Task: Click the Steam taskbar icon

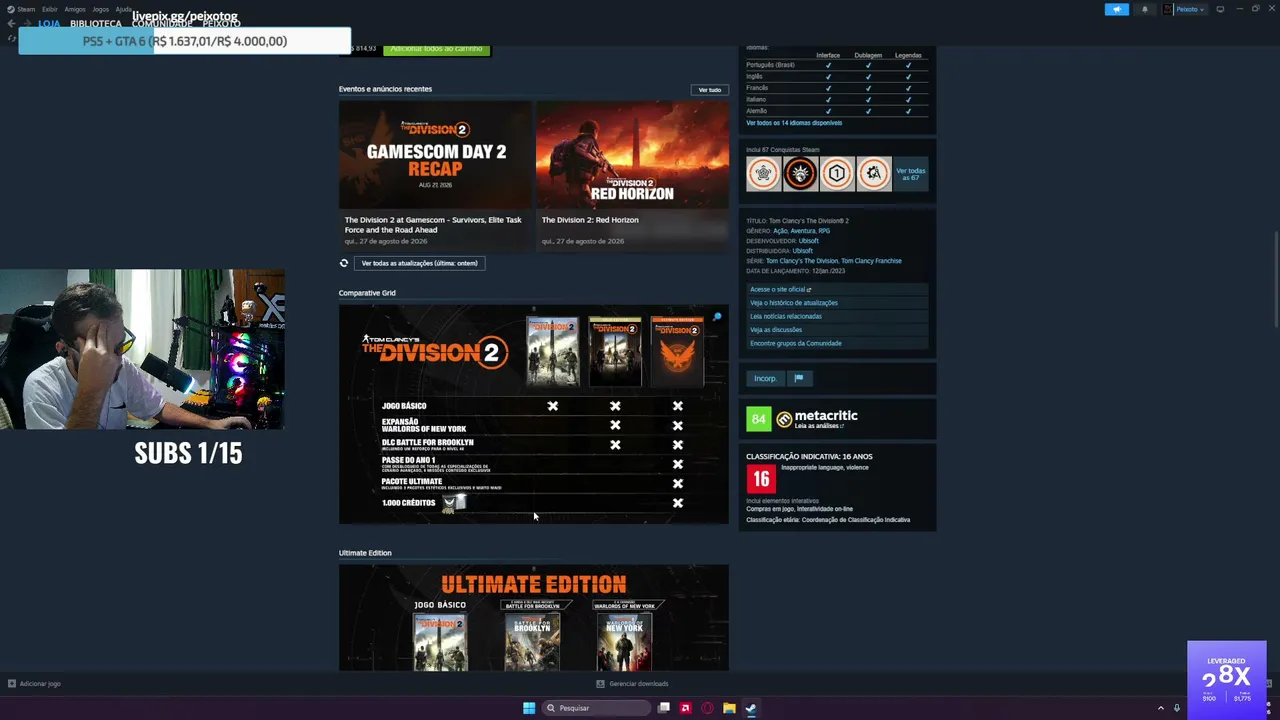Action: click(x=751, y=708)
